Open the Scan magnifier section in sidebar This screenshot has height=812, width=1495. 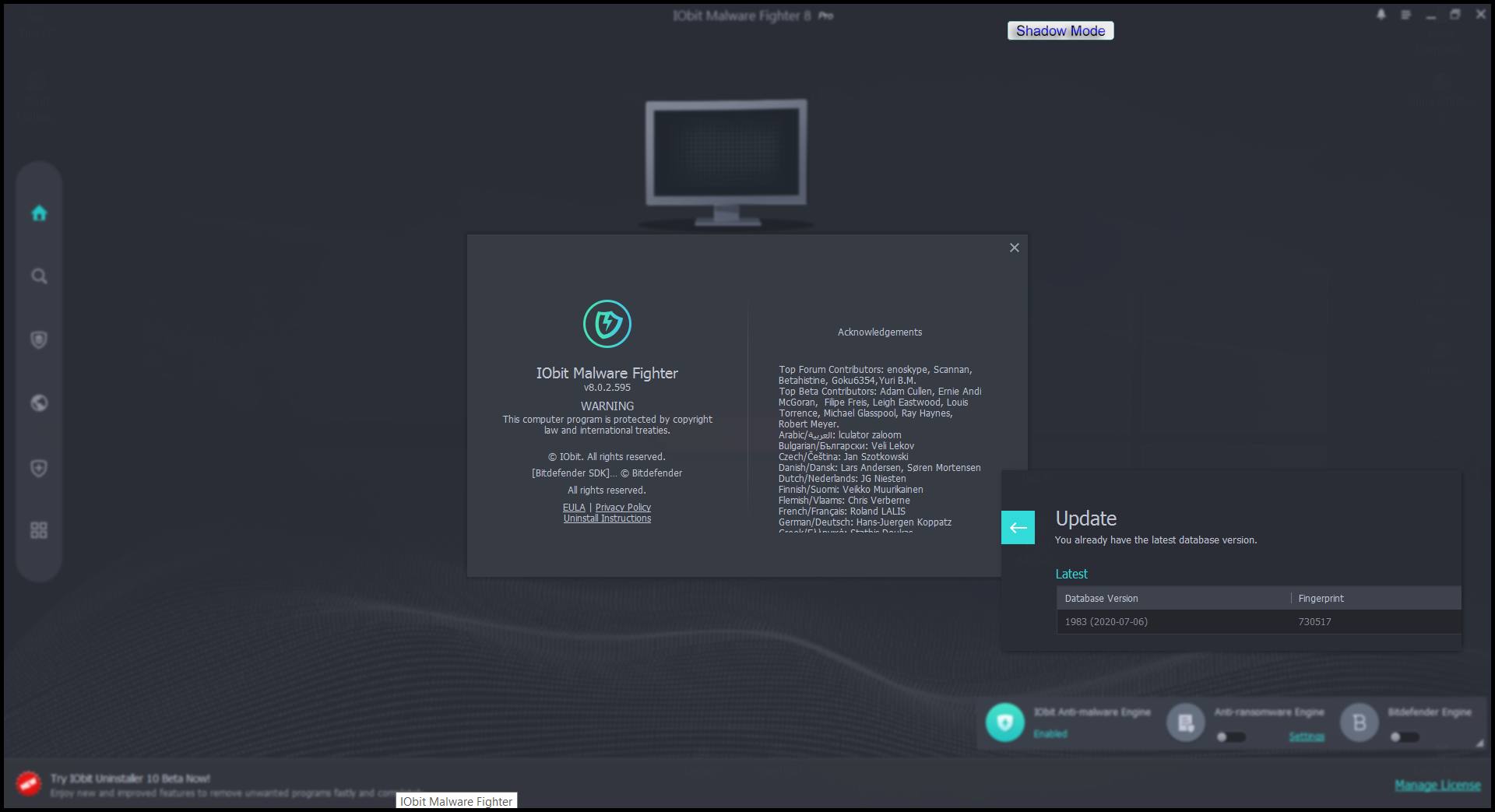[x=39, y=276]
